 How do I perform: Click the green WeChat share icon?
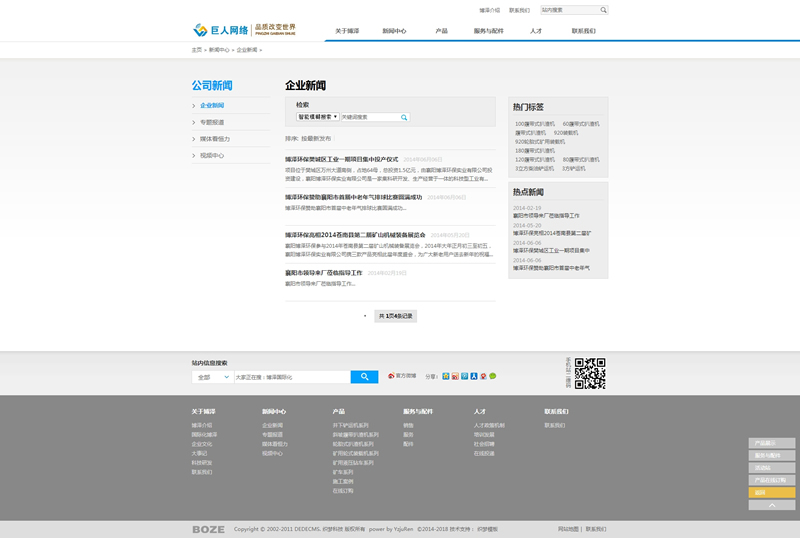click(493, 376)
